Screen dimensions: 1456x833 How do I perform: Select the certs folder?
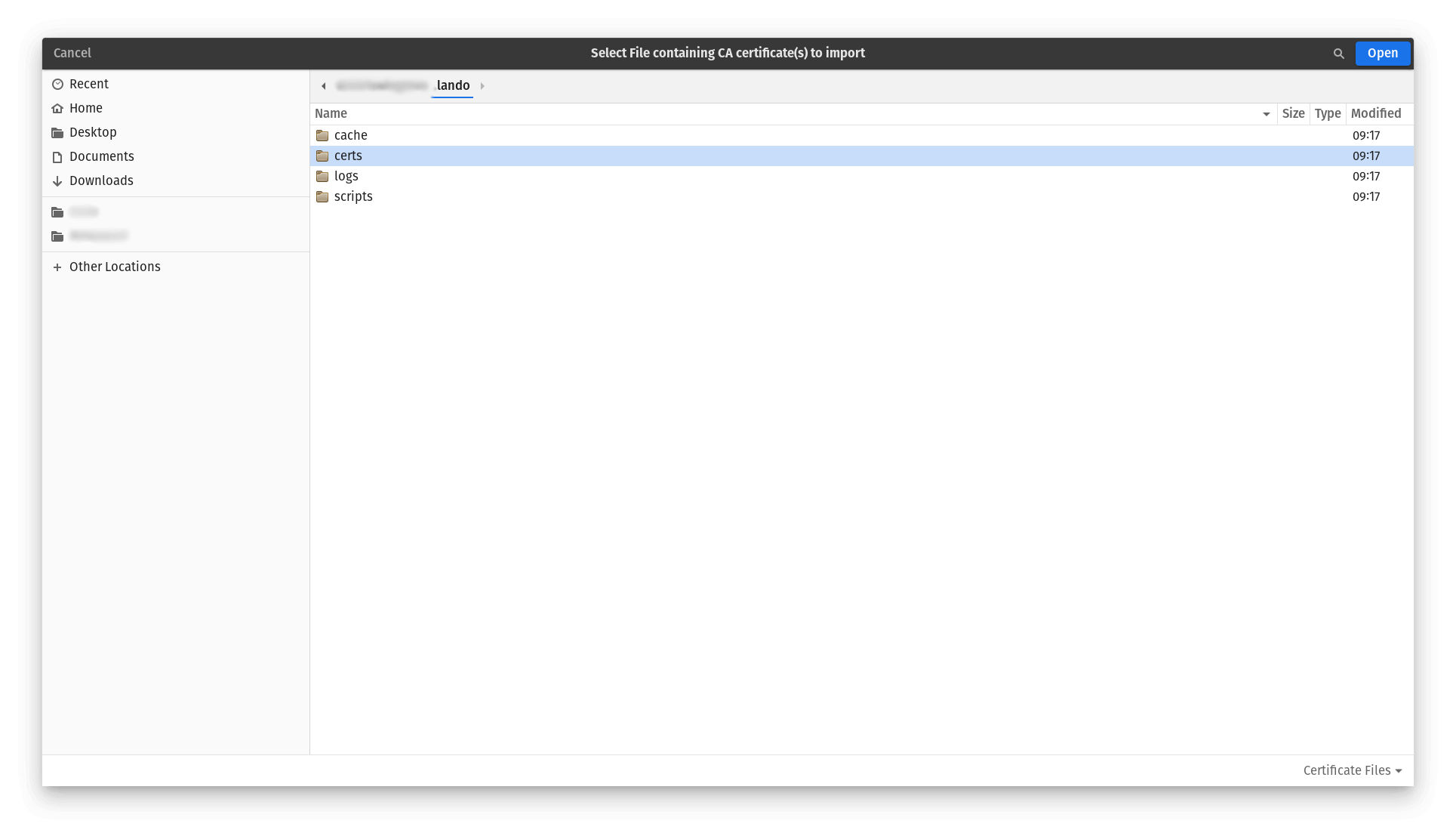[347, 155]
